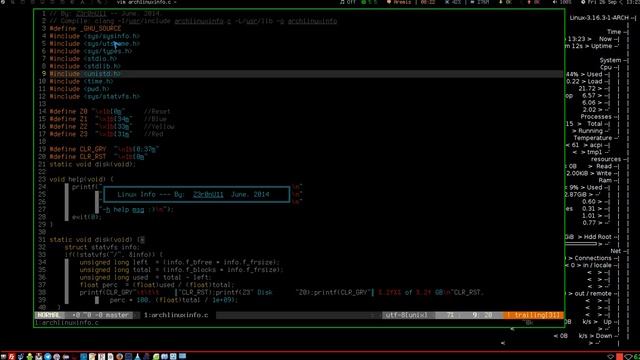Launch Firefox from the bottom panel
The image size is (640, 360).
point(120,357)
